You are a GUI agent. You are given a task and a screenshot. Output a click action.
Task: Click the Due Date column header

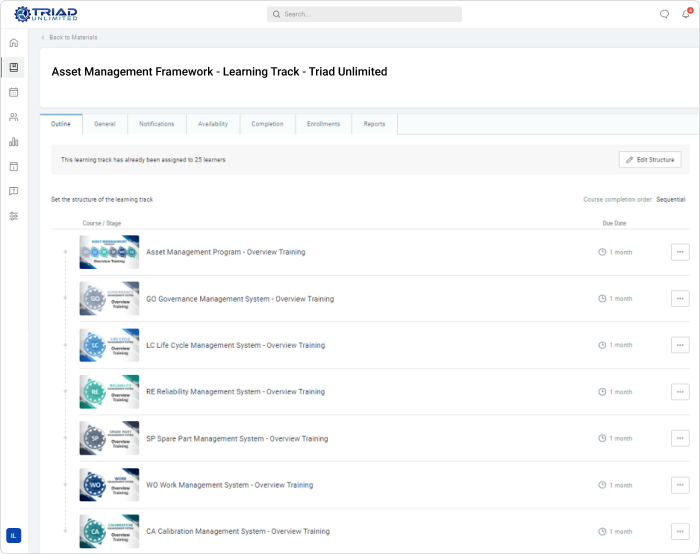coord(614,223)
